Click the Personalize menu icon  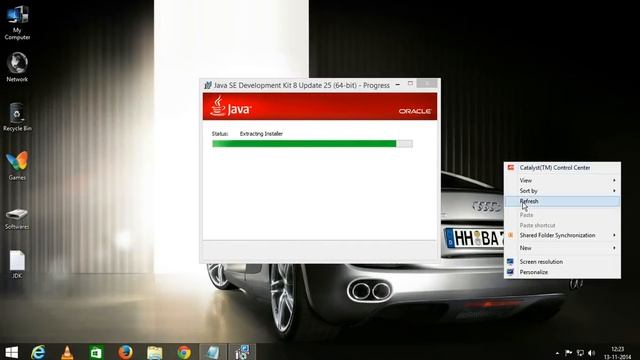(x=511, y=272)
